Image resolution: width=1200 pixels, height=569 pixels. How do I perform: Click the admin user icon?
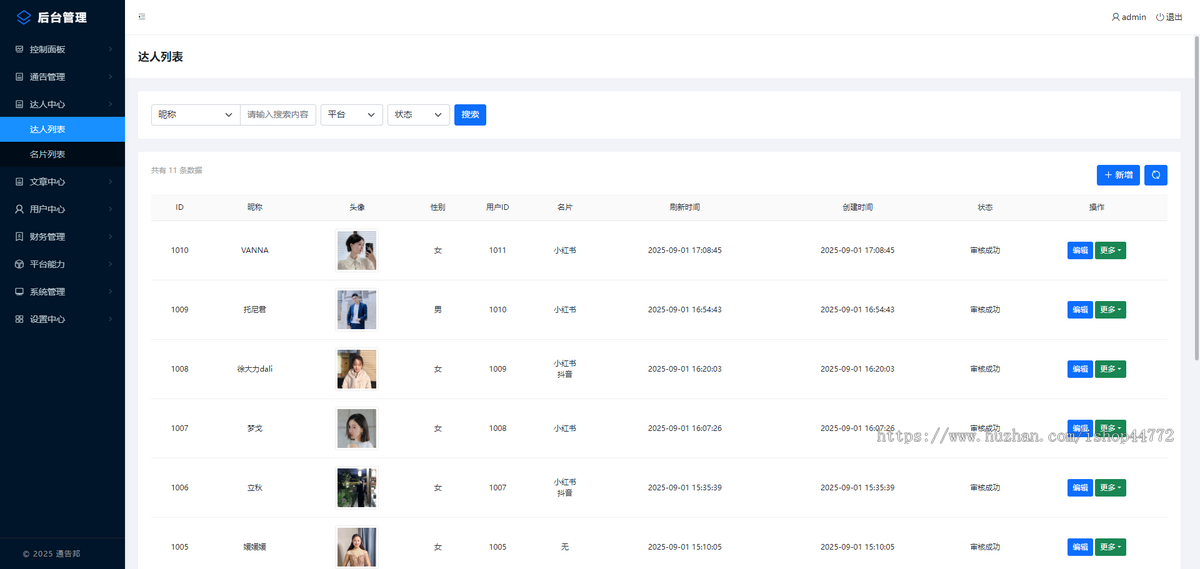pyautogui.click(x=1116, y=17)
